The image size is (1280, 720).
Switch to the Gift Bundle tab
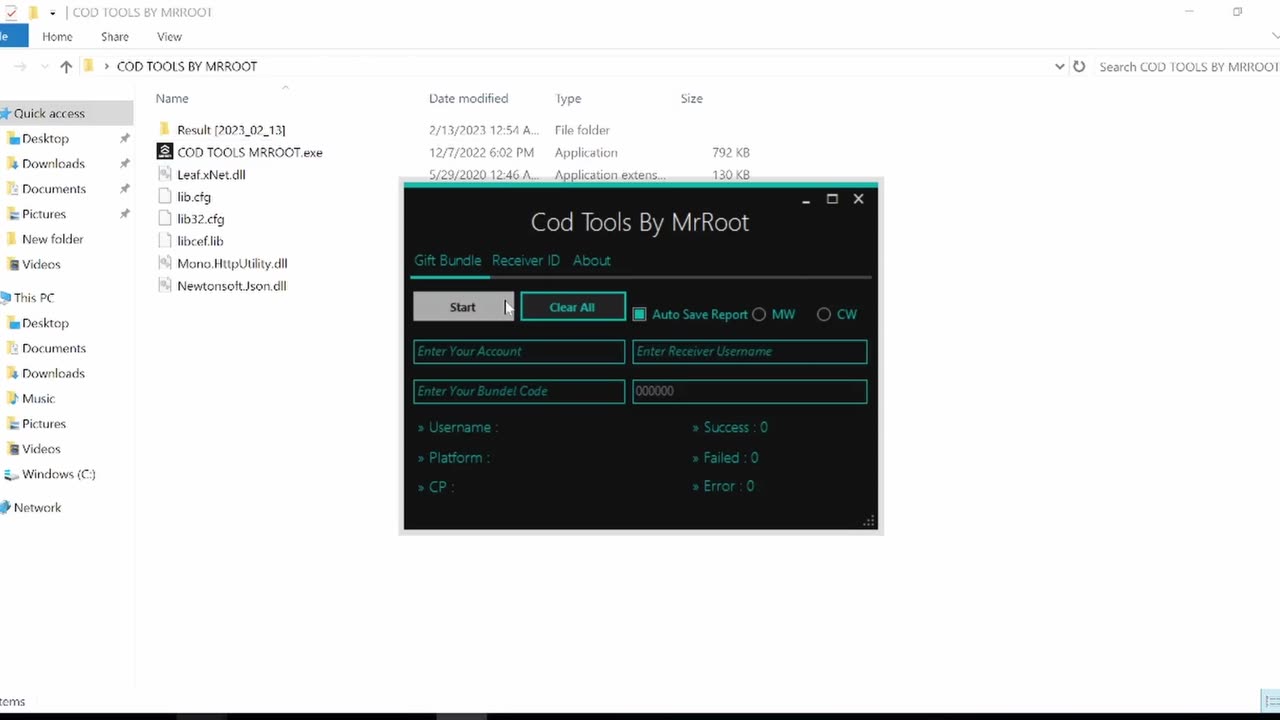point(448,260)
